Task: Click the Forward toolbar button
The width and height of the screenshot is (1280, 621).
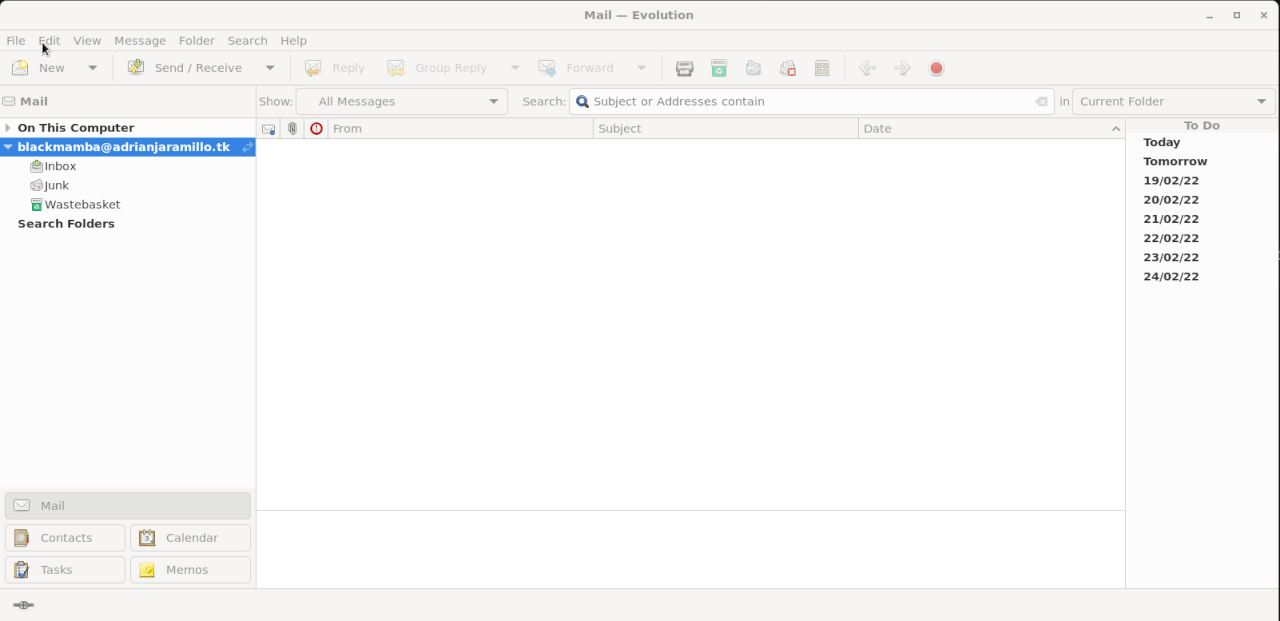Action: click(x=577, y=68)
